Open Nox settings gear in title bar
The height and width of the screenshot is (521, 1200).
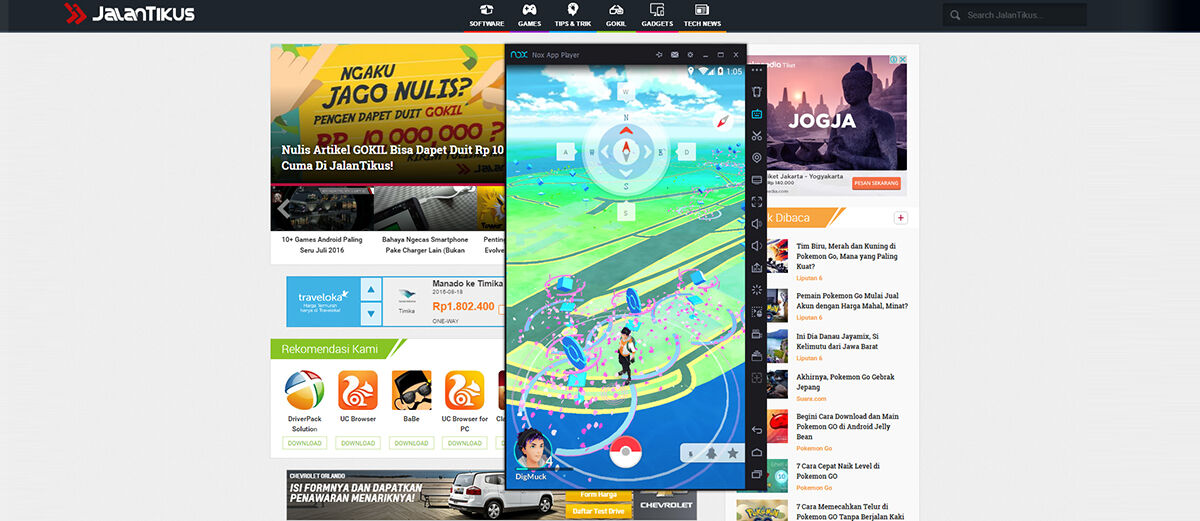coord(690,54)
